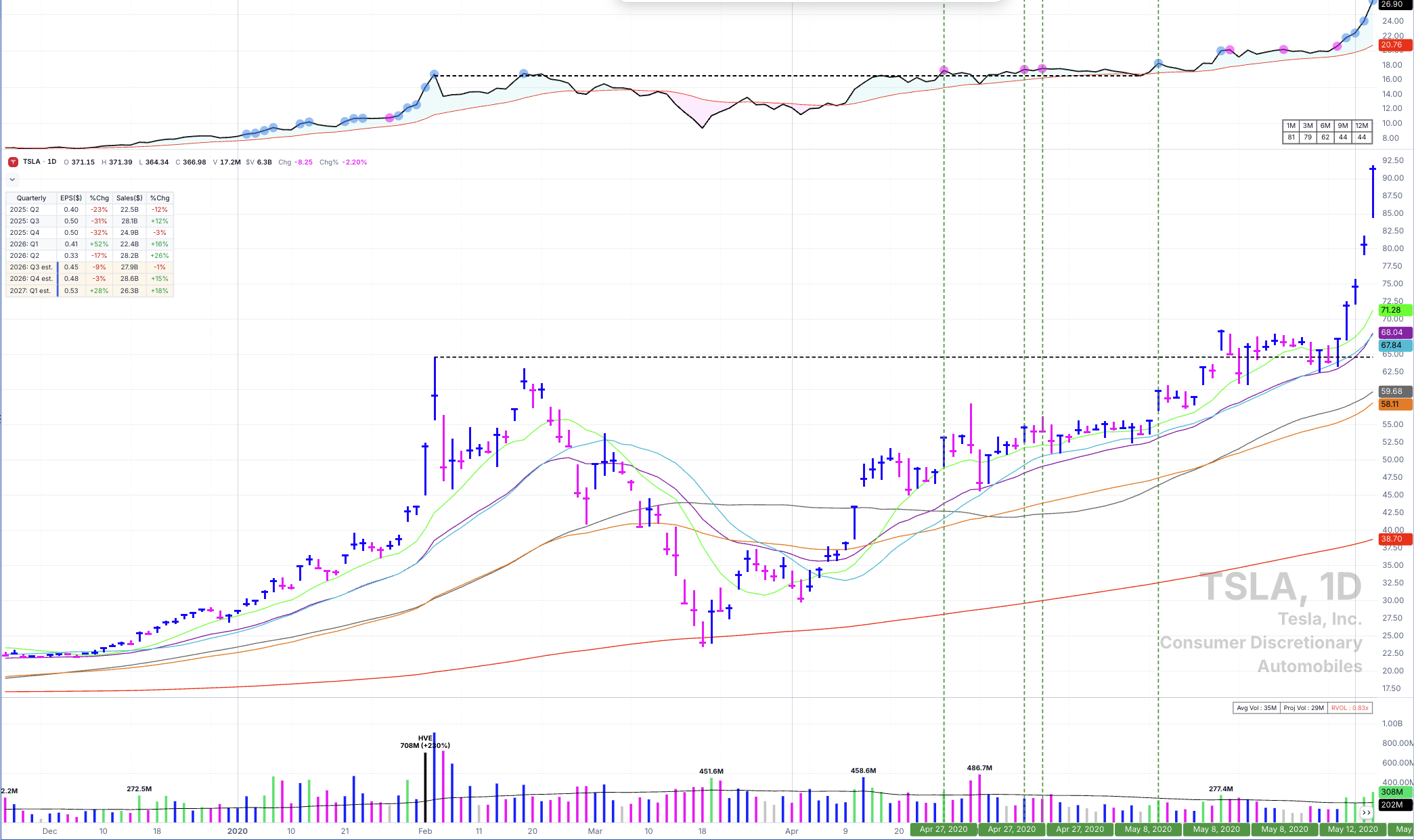Click the 12M column header in RS table

pos(1362,126)
